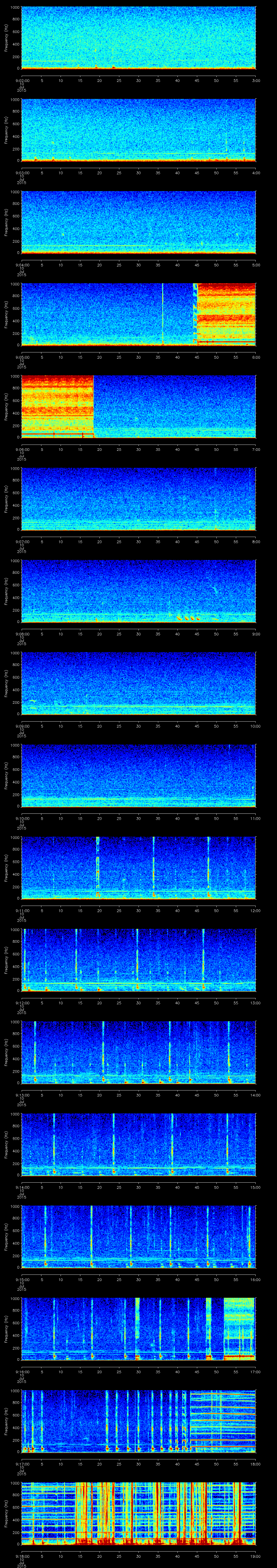Select the 9:13:00 spectrogram plot

(x=138, y=1052)
